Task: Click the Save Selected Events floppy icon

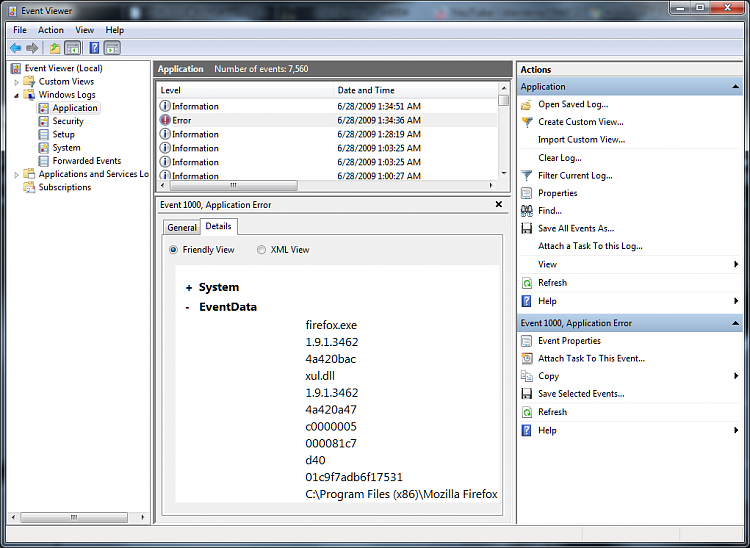Action: pyautogui.click(x=527, y=394)
